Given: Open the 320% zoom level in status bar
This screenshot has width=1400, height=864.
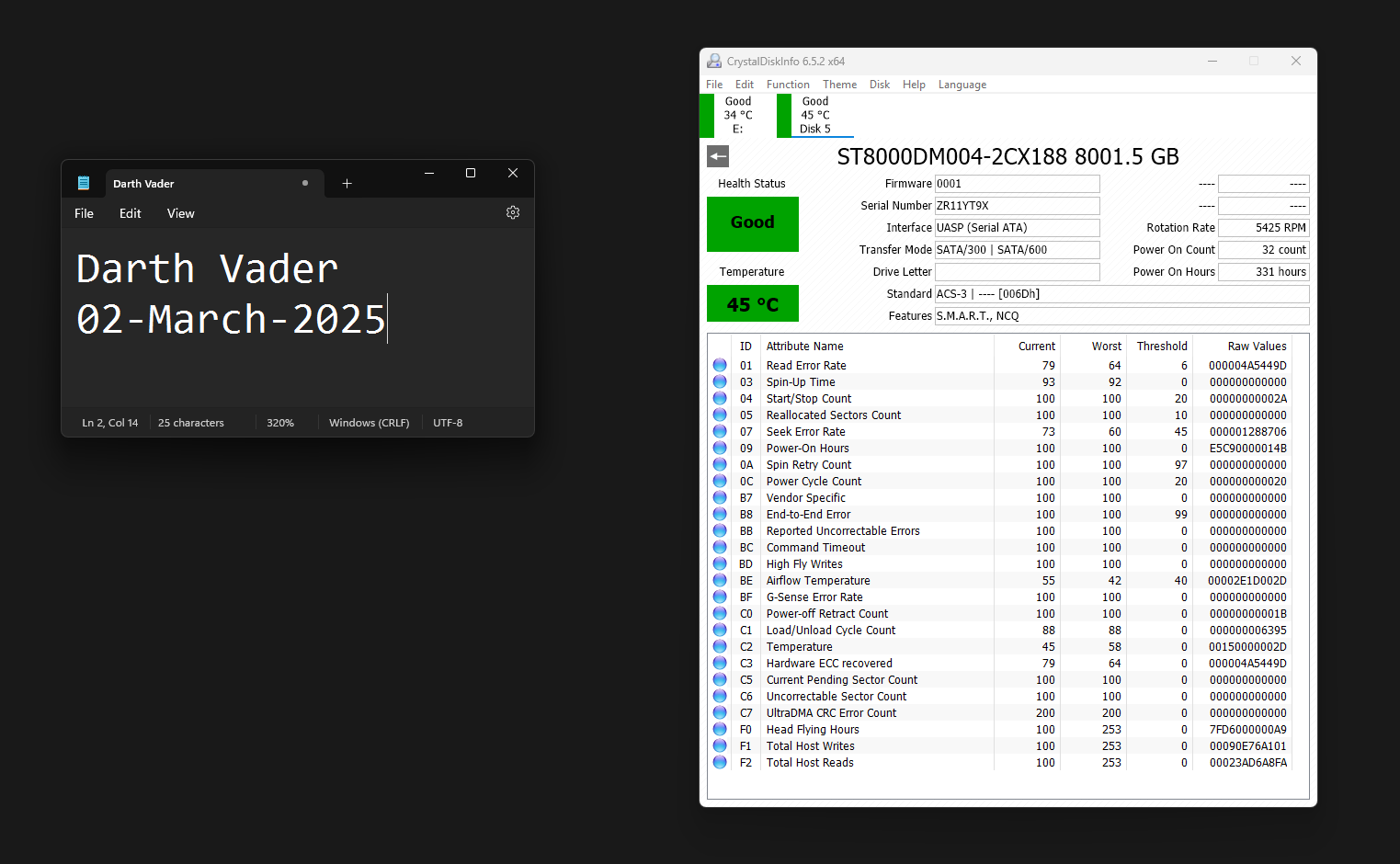Looking at the screenshot, I should point(280,423).
